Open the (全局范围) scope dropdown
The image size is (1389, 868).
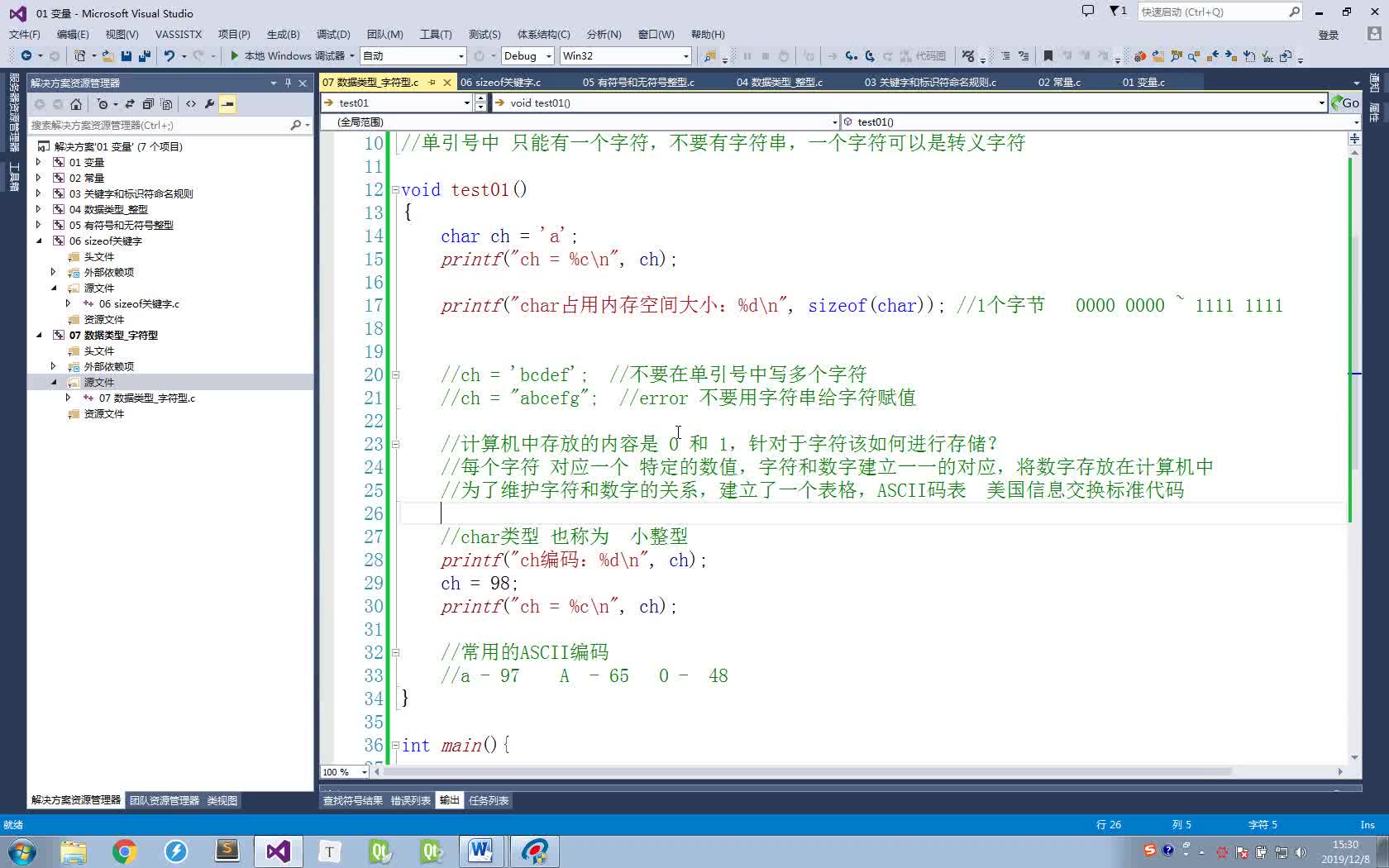580,122
